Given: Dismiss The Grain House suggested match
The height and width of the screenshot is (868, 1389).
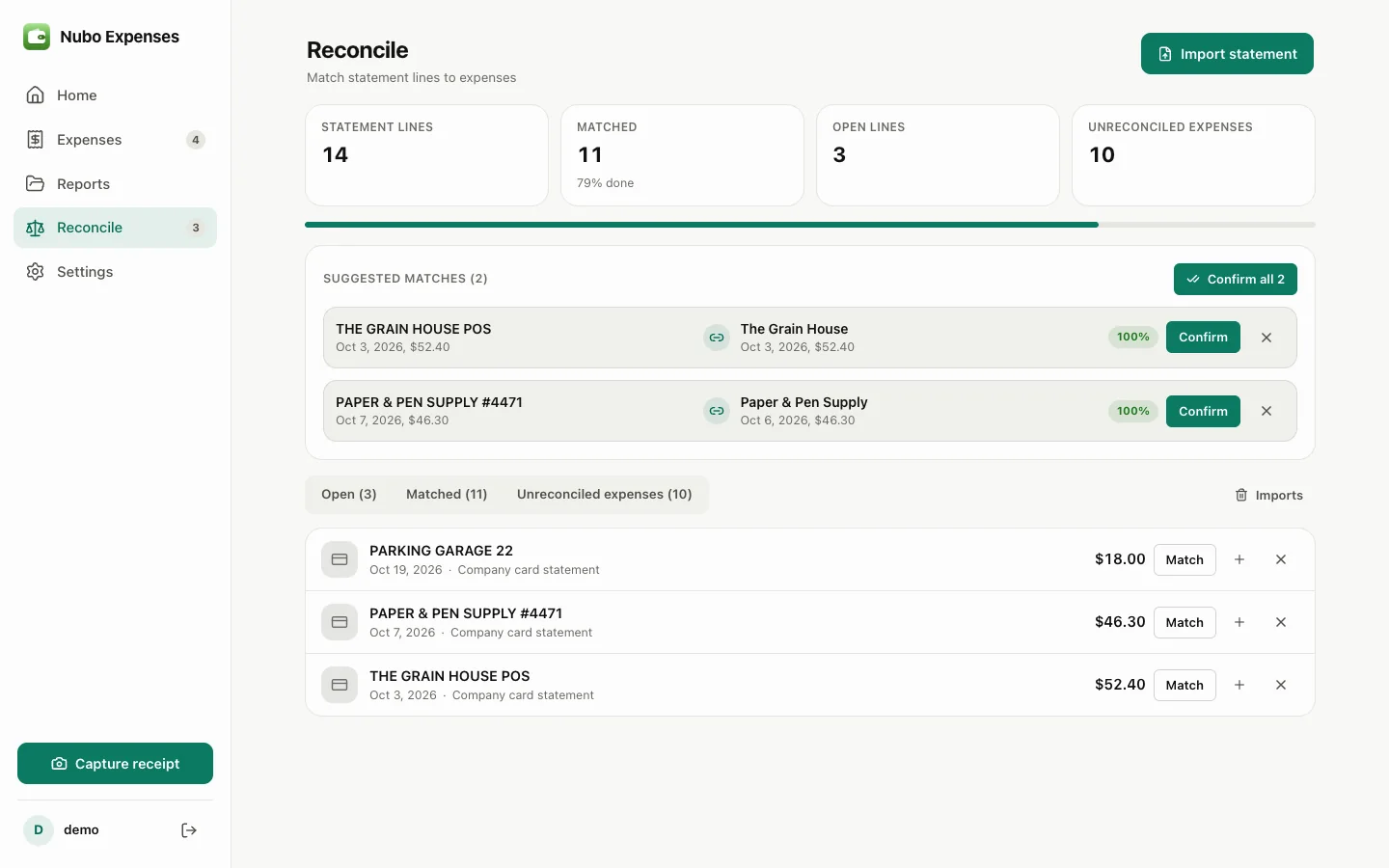Looking at the screenshot, I should (1266, 338).
